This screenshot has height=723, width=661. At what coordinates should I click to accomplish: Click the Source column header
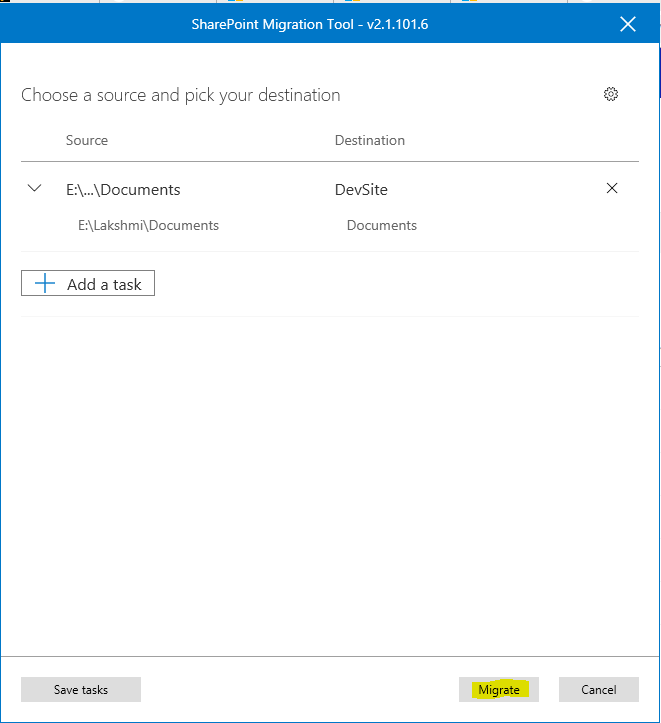coord(87,140)
